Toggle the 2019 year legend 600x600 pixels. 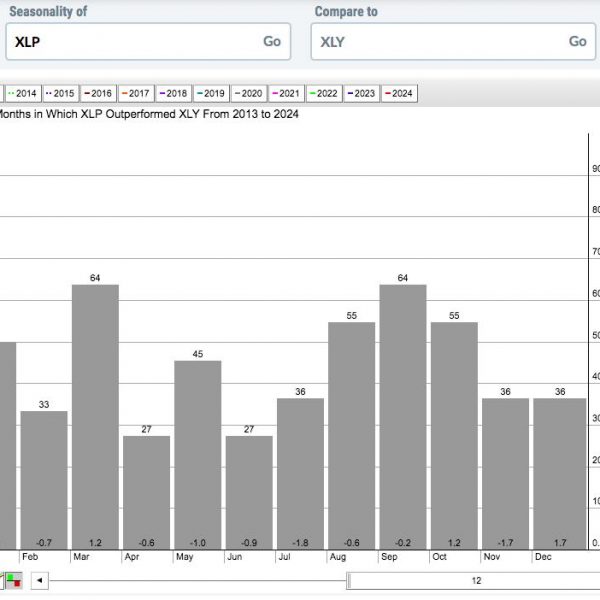pos(211,93)
